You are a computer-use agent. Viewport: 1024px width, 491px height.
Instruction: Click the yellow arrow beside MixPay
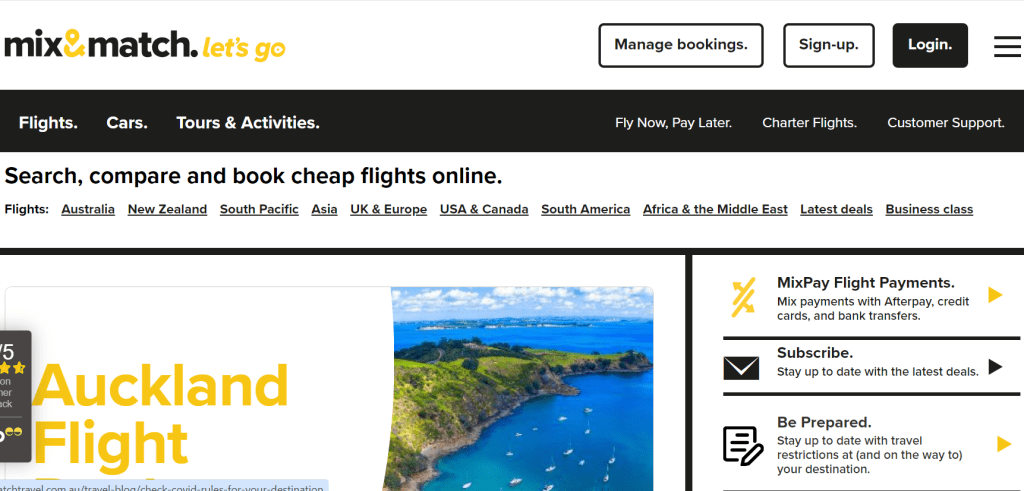[x=995, y=294]
